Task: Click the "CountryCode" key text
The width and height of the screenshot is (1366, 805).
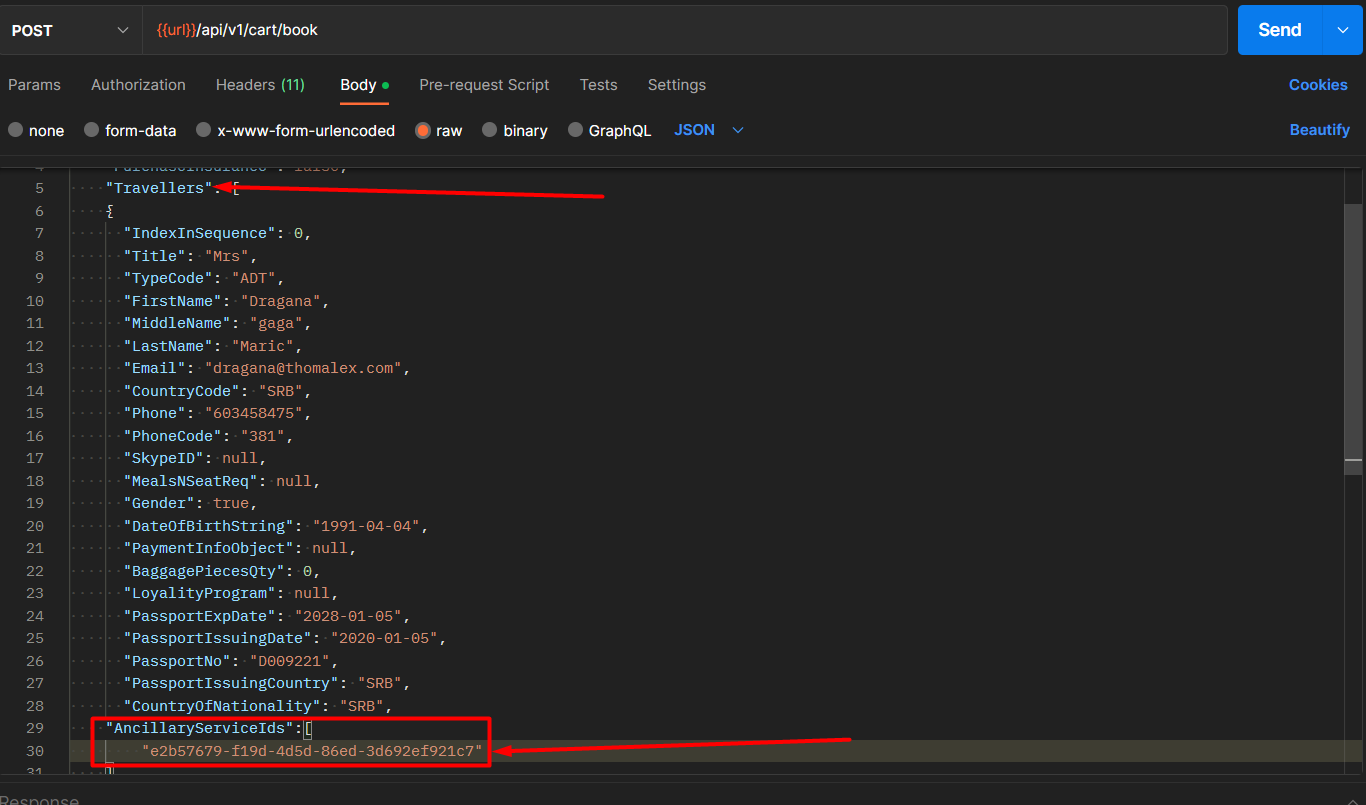Action: (183, 391)
